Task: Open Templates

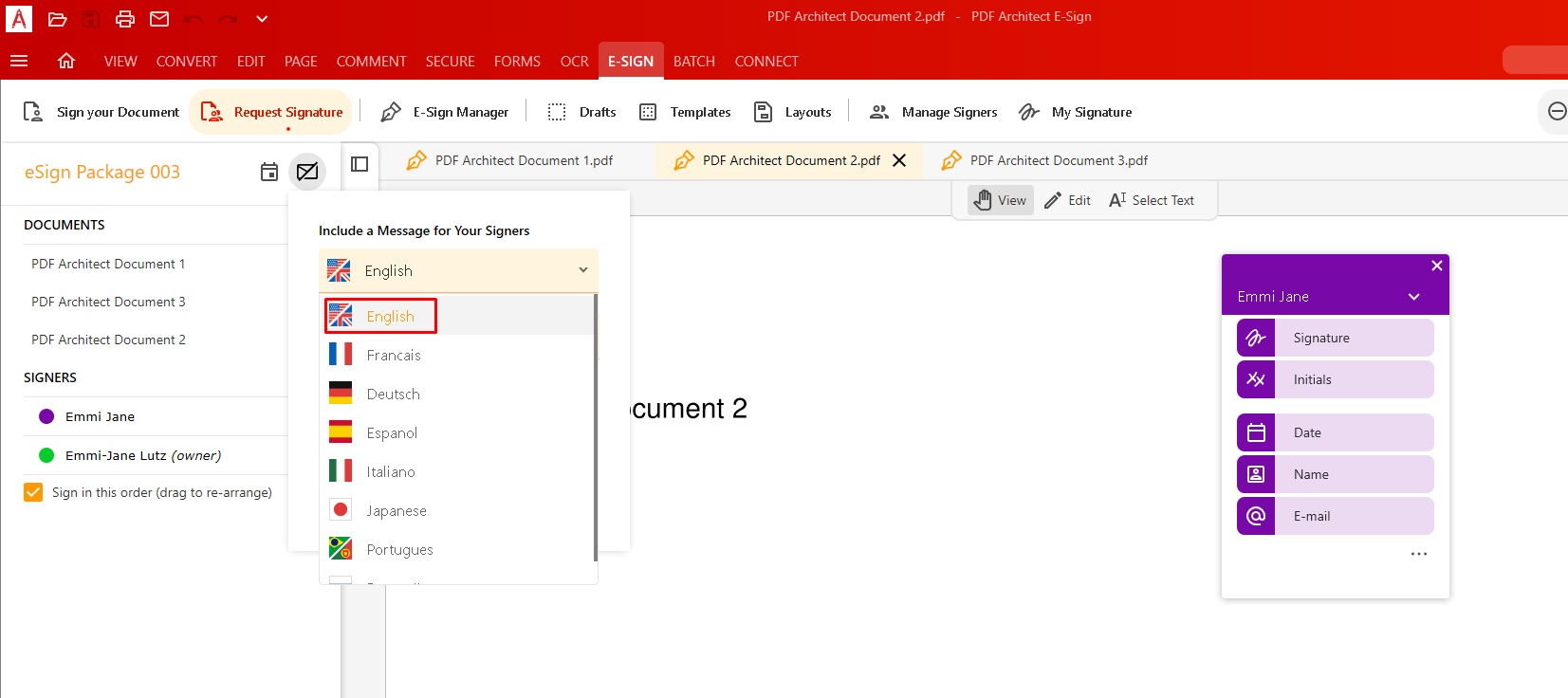Action: point(684,112)
